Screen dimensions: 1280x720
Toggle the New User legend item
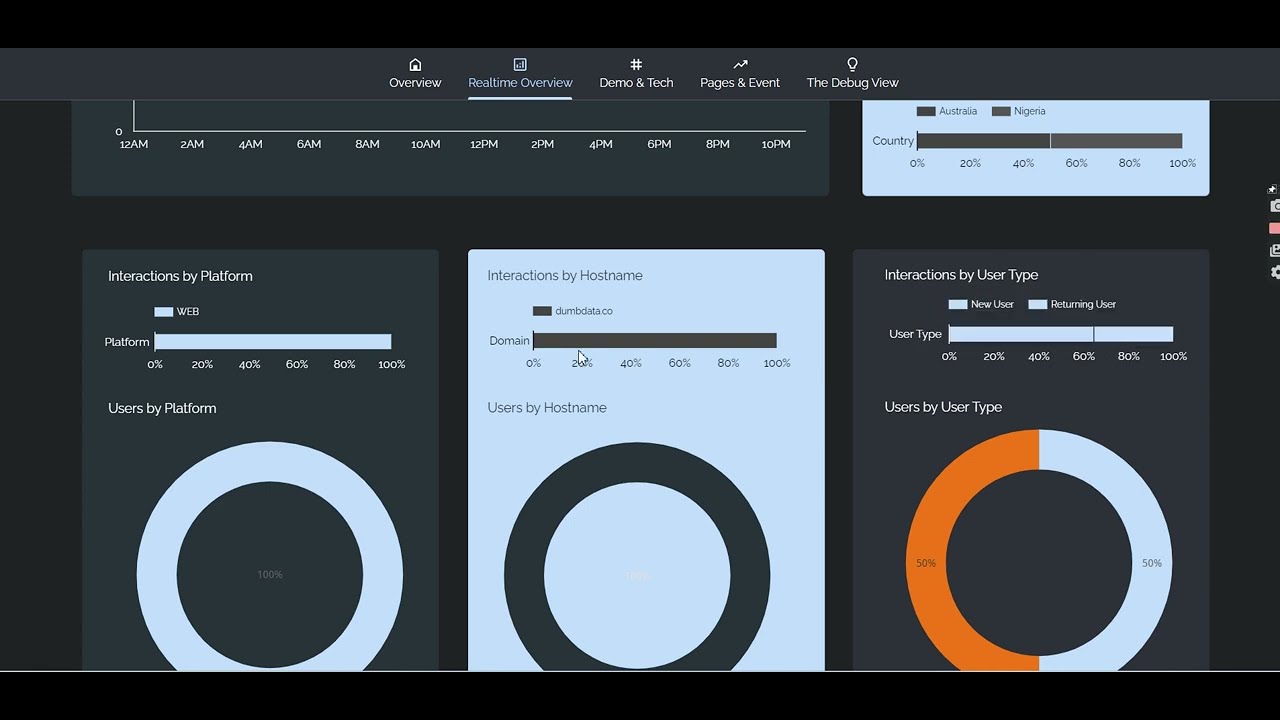pyautogui.click(x=981, y=304)
